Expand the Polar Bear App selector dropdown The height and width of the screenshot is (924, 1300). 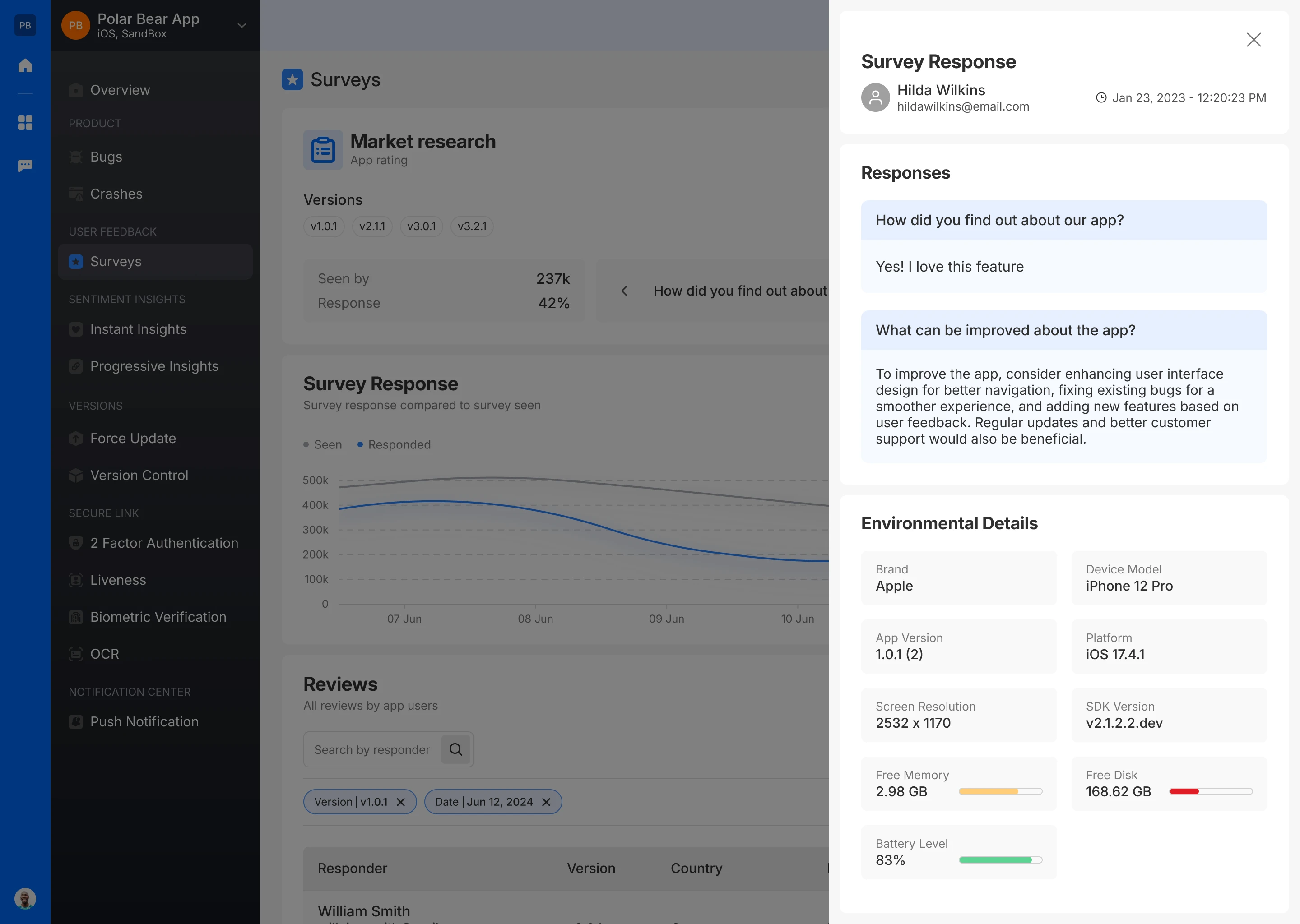(242, 25)
